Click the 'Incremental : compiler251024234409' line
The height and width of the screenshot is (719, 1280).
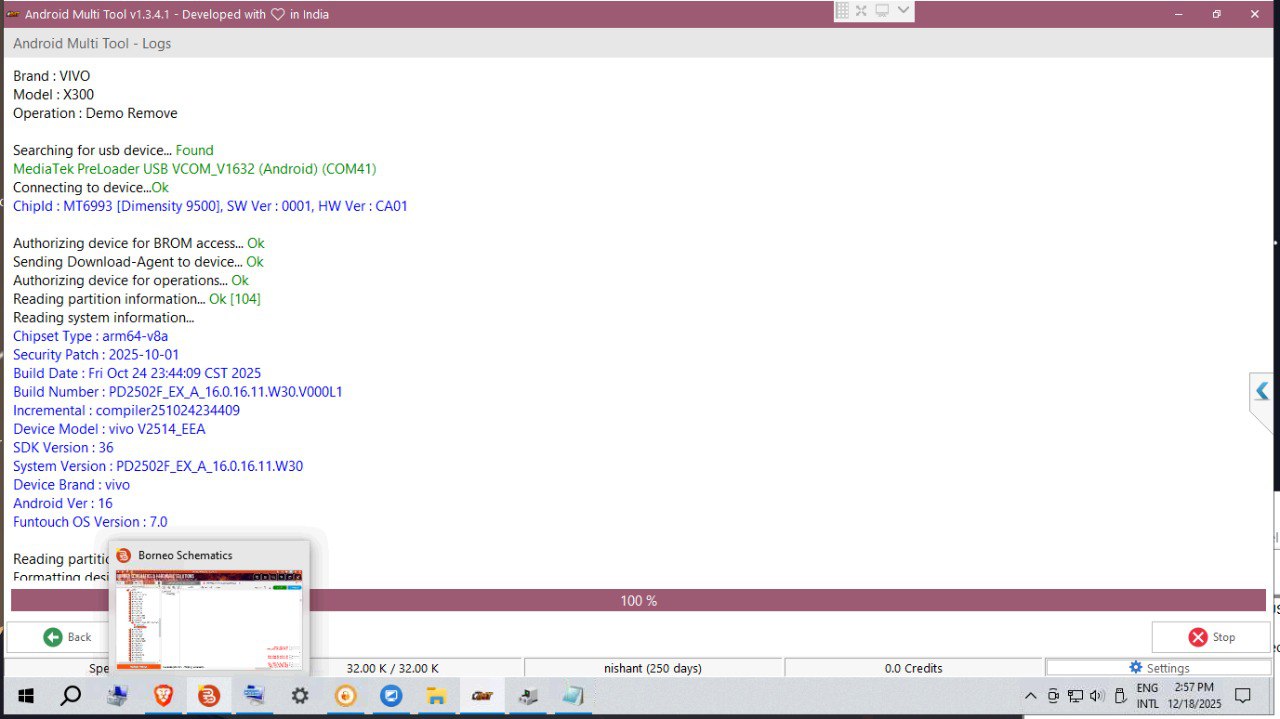click(126, 410)
